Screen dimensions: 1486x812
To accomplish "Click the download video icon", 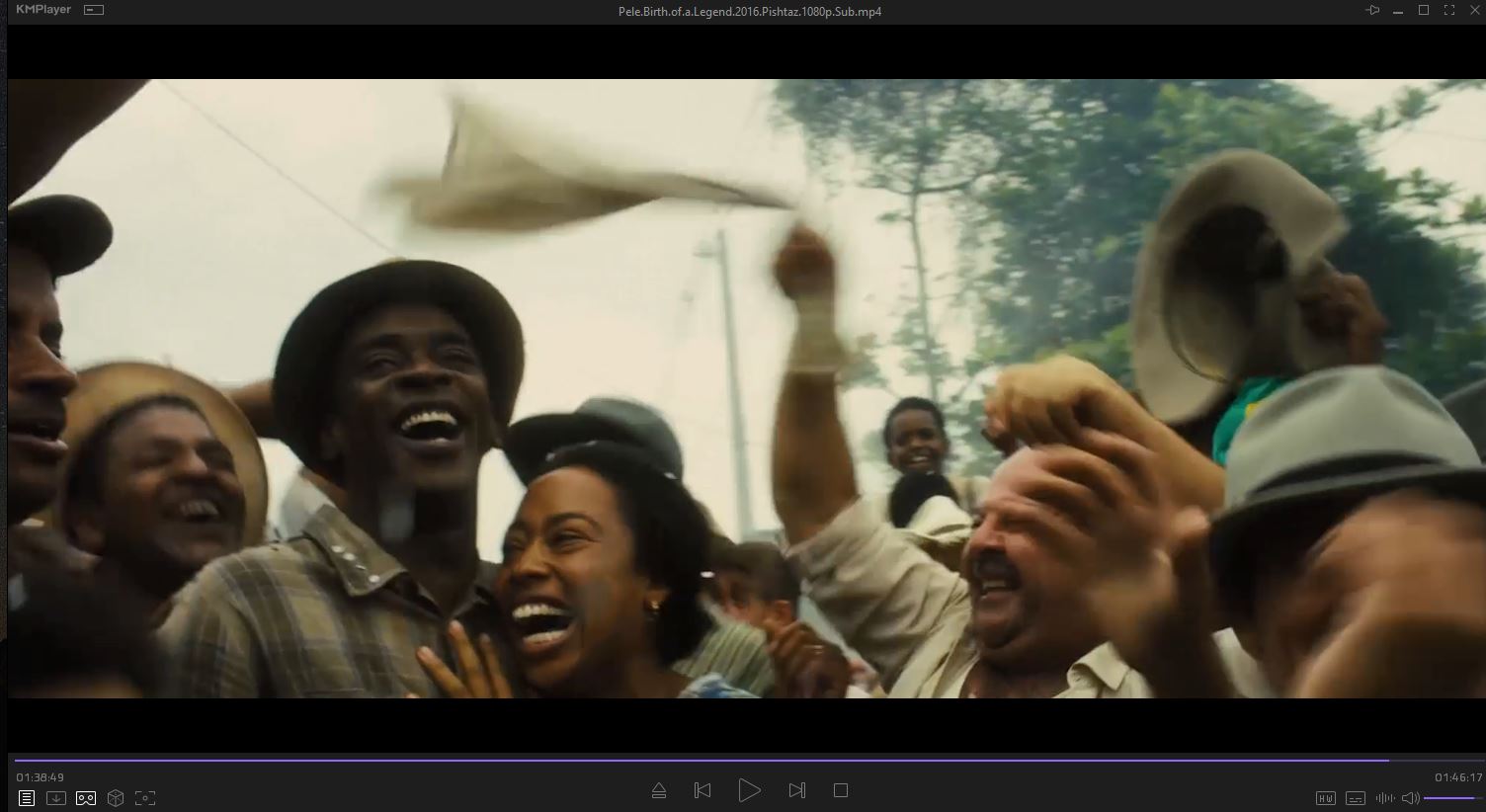I will [x=56, y=798].
